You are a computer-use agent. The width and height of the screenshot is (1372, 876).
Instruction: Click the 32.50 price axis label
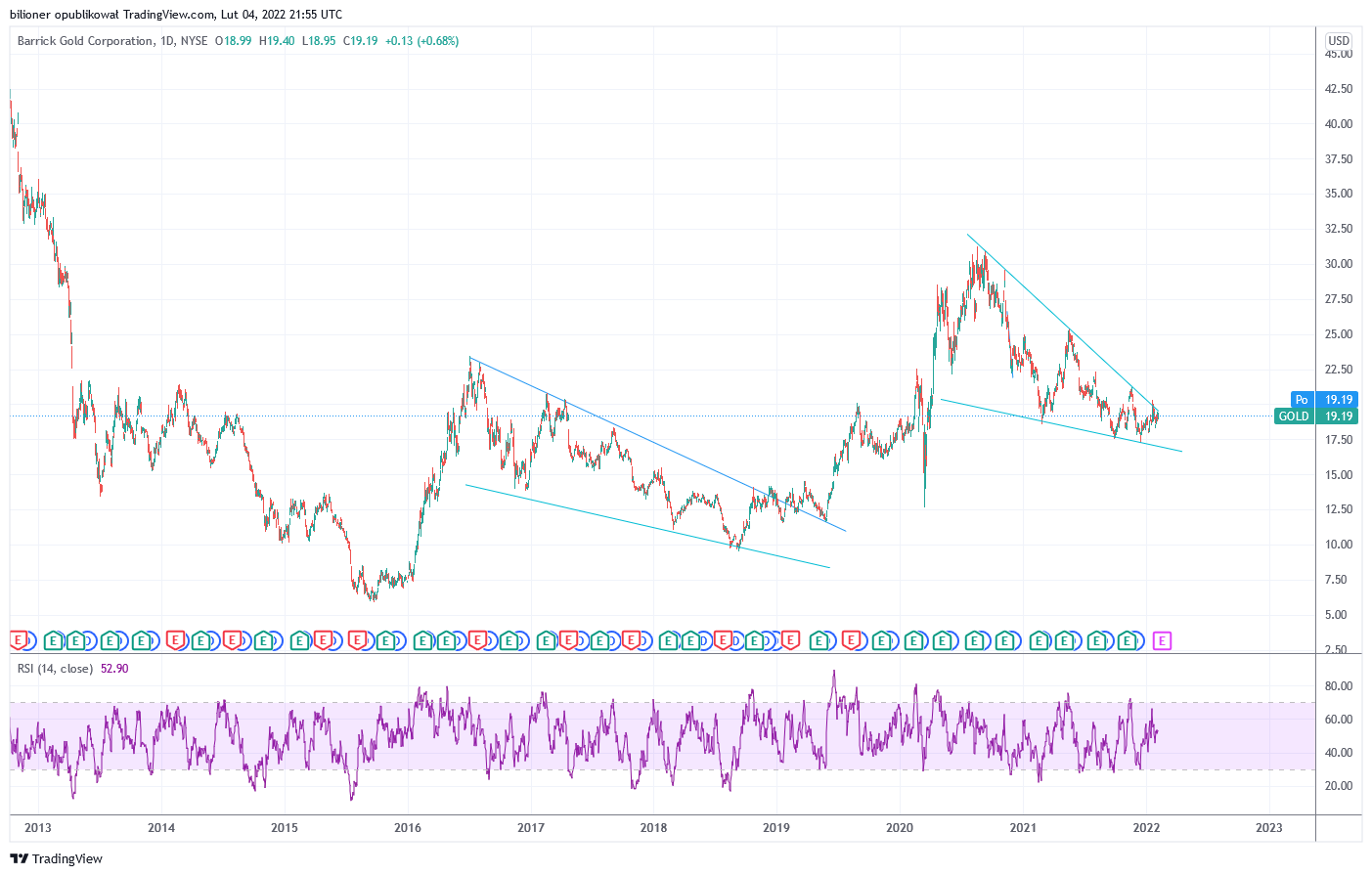[1339, 229]
